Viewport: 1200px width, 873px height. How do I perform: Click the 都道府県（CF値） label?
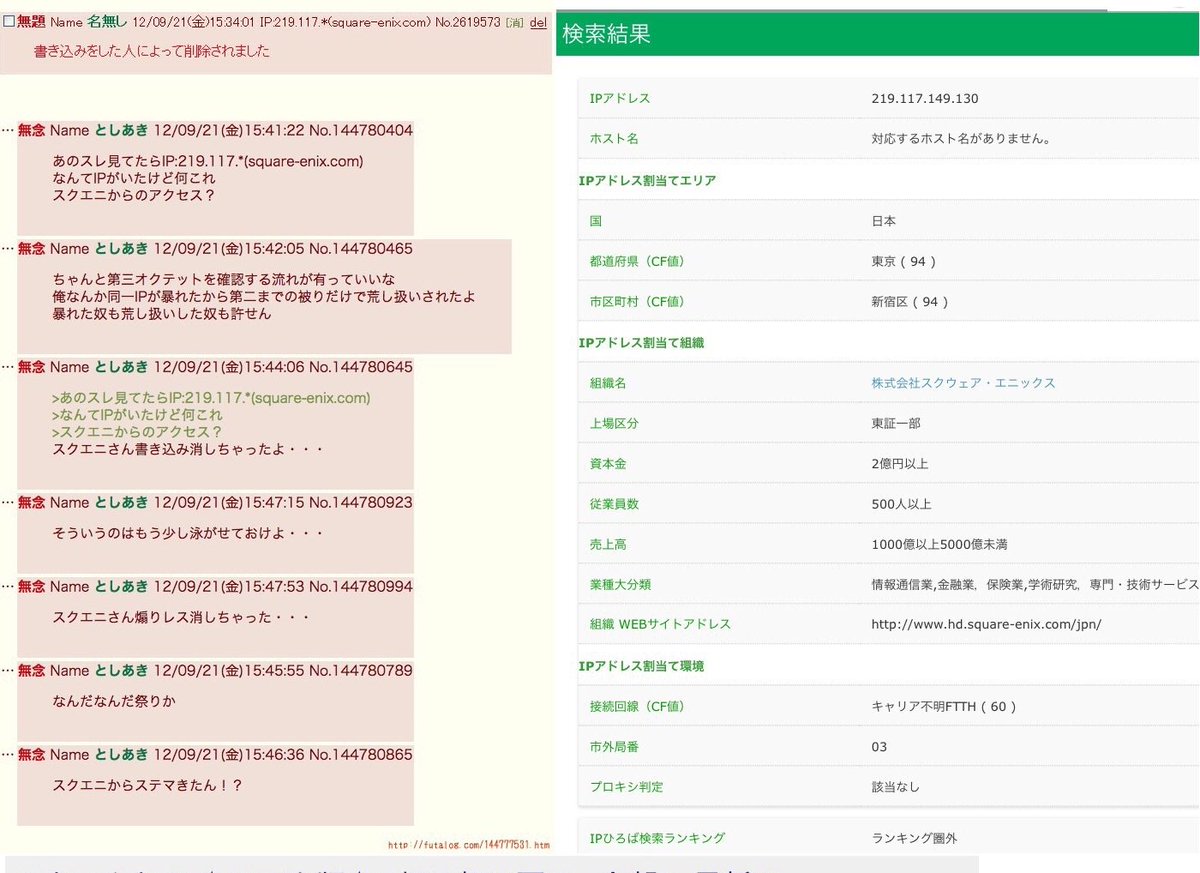coord(637,261)
